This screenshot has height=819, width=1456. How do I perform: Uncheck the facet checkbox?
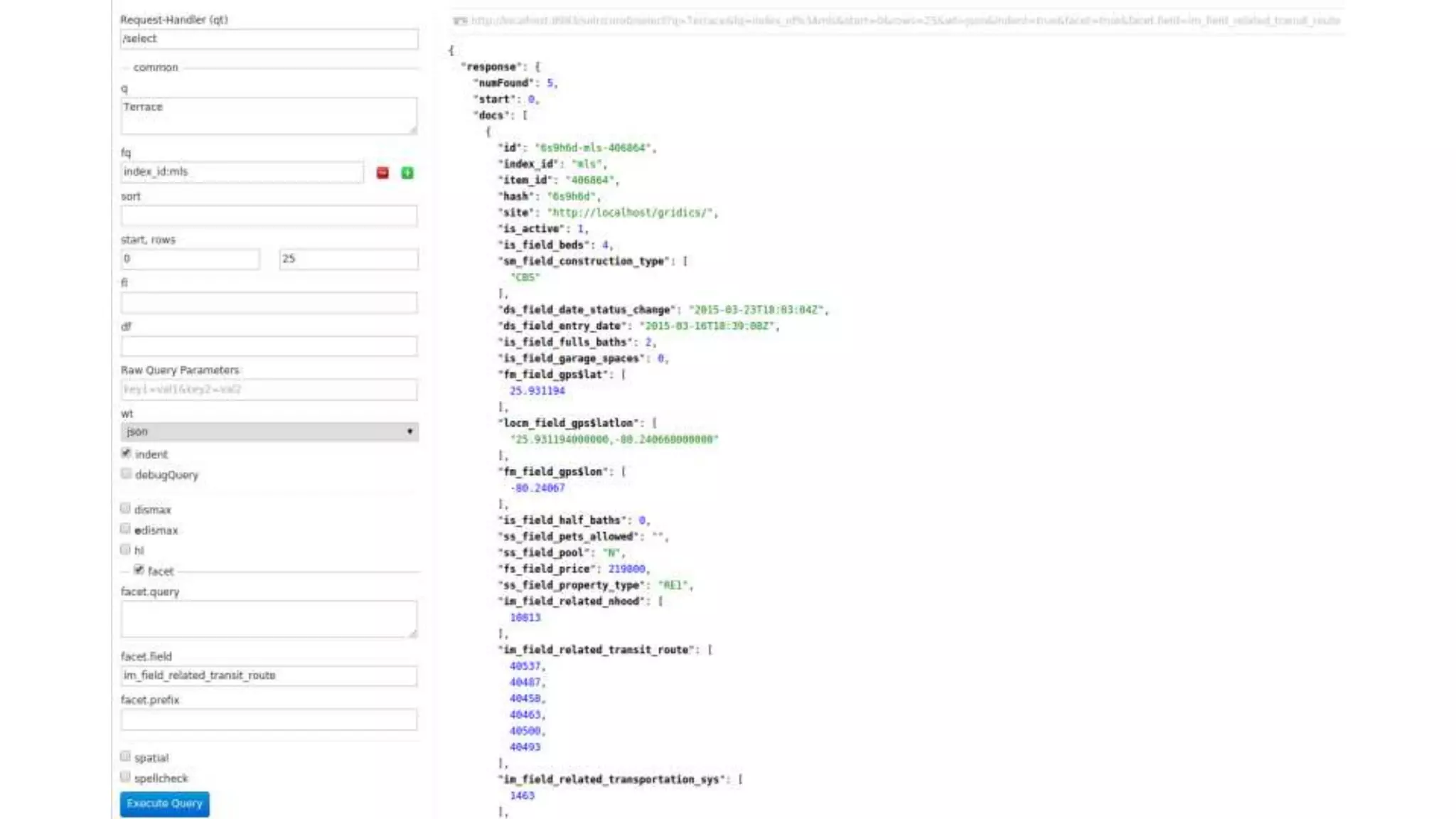tap(139, 570)
